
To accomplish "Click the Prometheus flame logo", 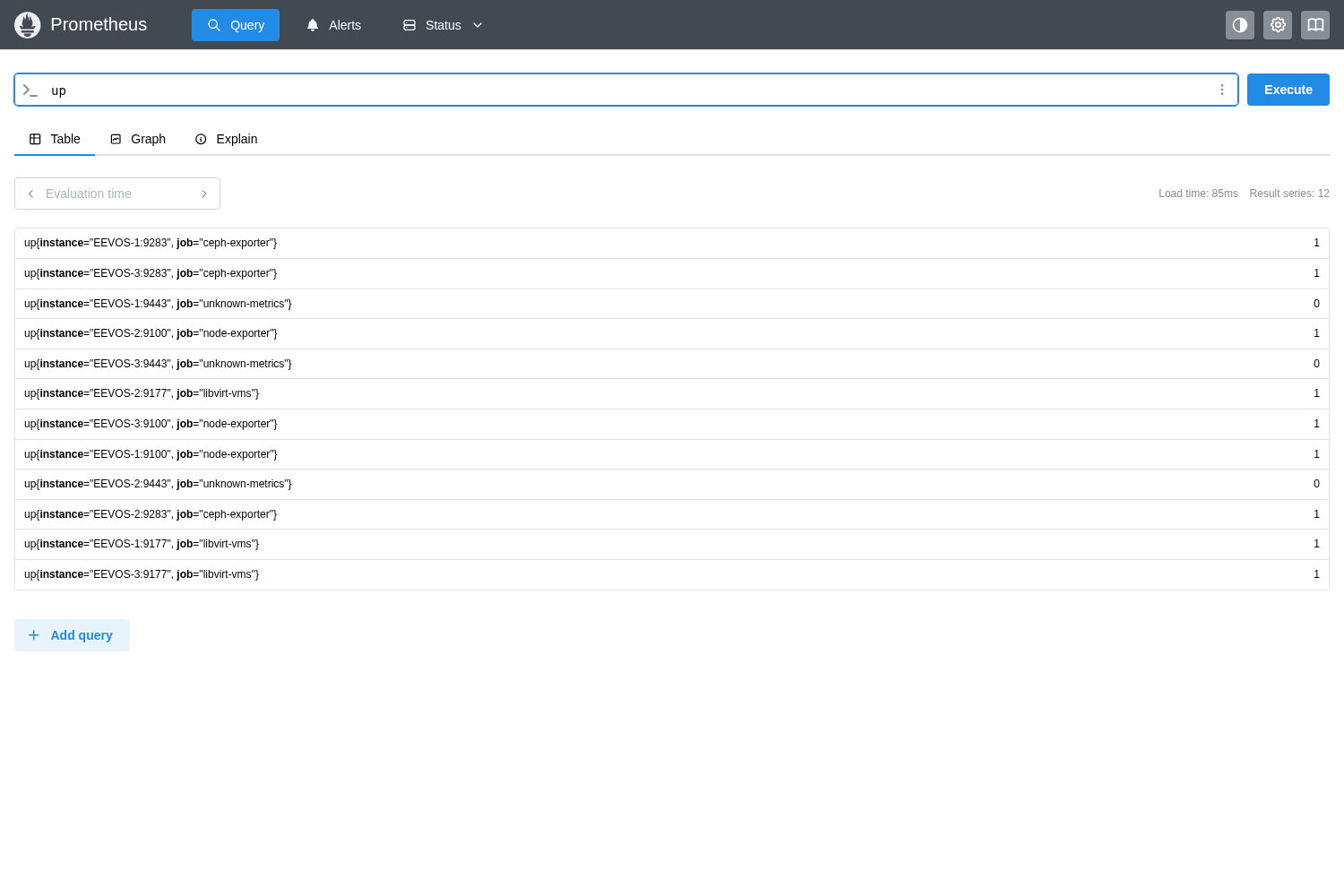I will coord(28,25).
